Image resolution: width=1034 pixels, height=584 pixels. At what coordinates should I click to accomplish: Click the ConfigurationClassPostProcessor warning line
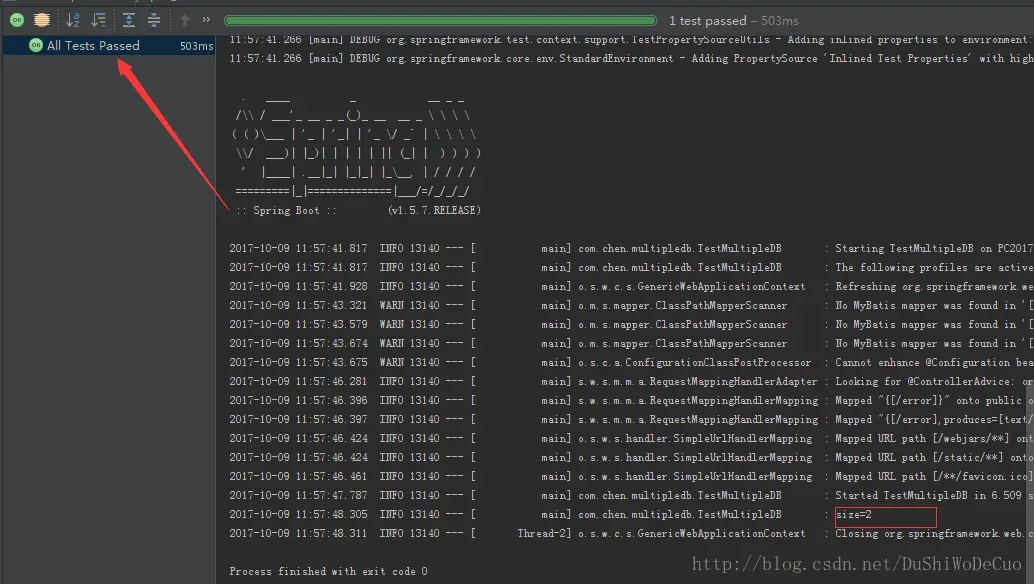pos(631,363)
